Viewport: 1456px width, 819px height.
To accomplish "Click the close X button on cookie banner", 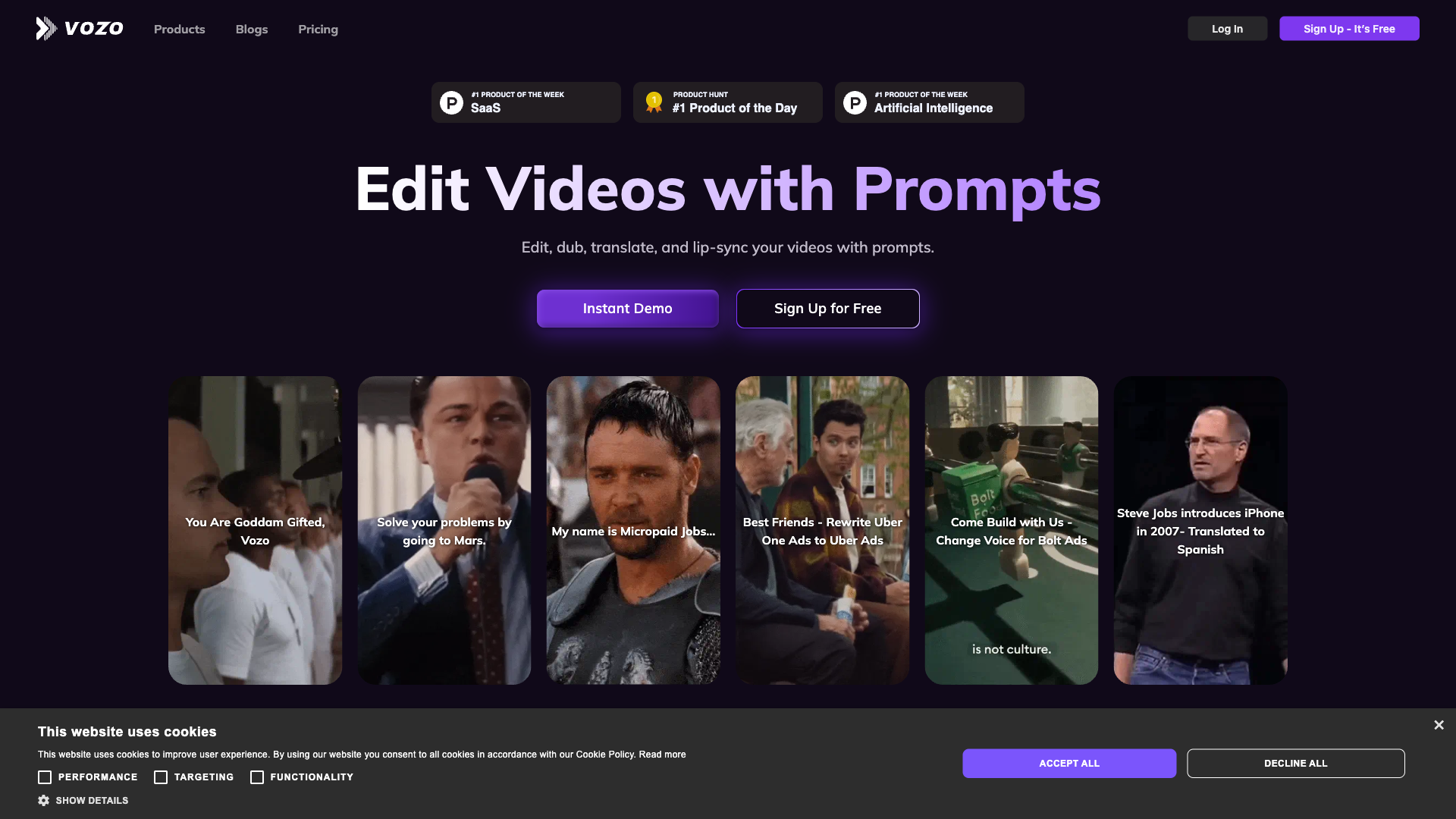I will pos(1439,725).
